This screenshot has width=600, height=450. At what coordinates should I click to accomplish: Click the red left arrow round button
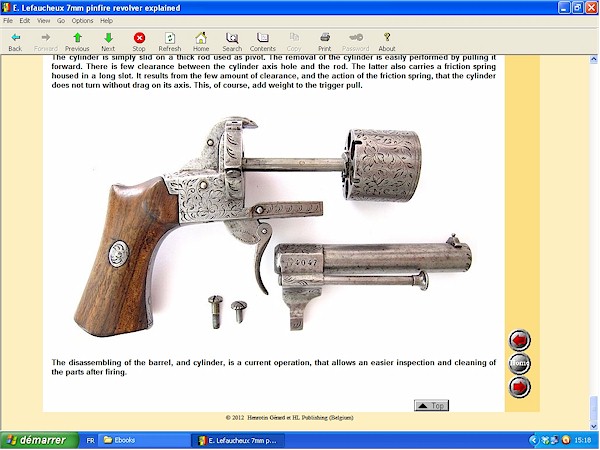(x=519, y=340)
